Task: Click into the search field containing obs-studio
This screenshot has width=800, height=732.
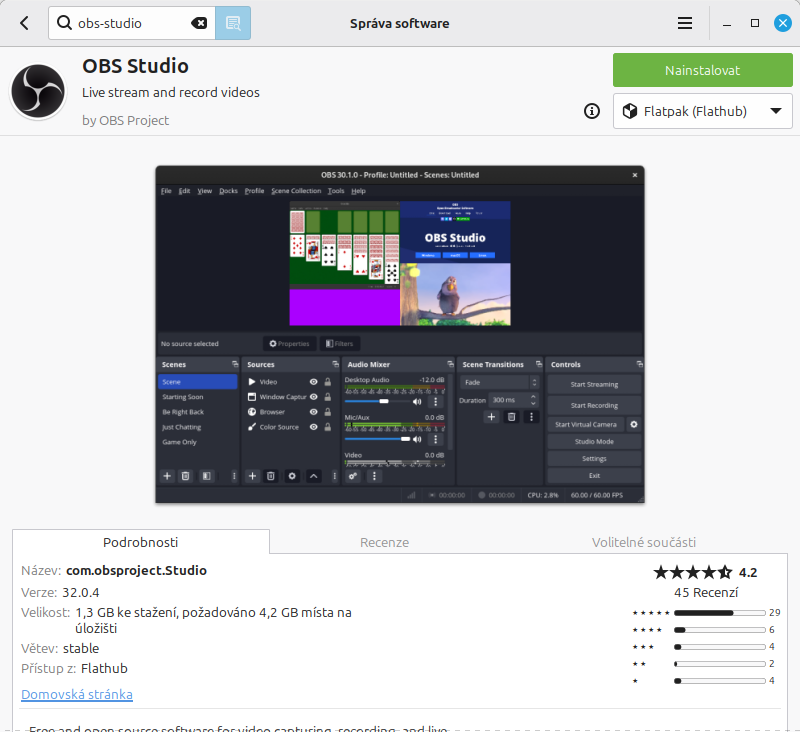Action: coord(130,23)
